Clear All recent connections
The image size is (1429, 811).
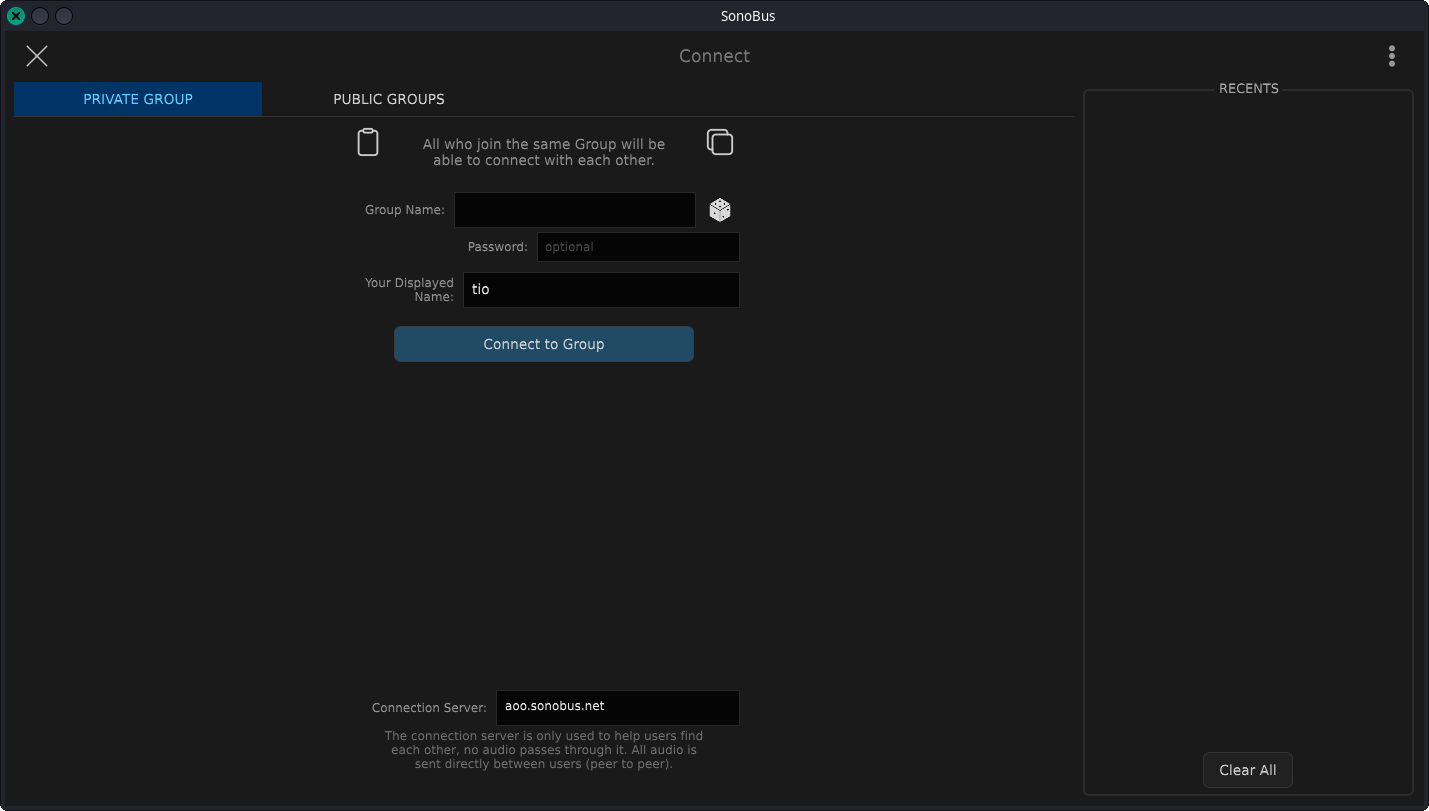(x=1248, y=770)
